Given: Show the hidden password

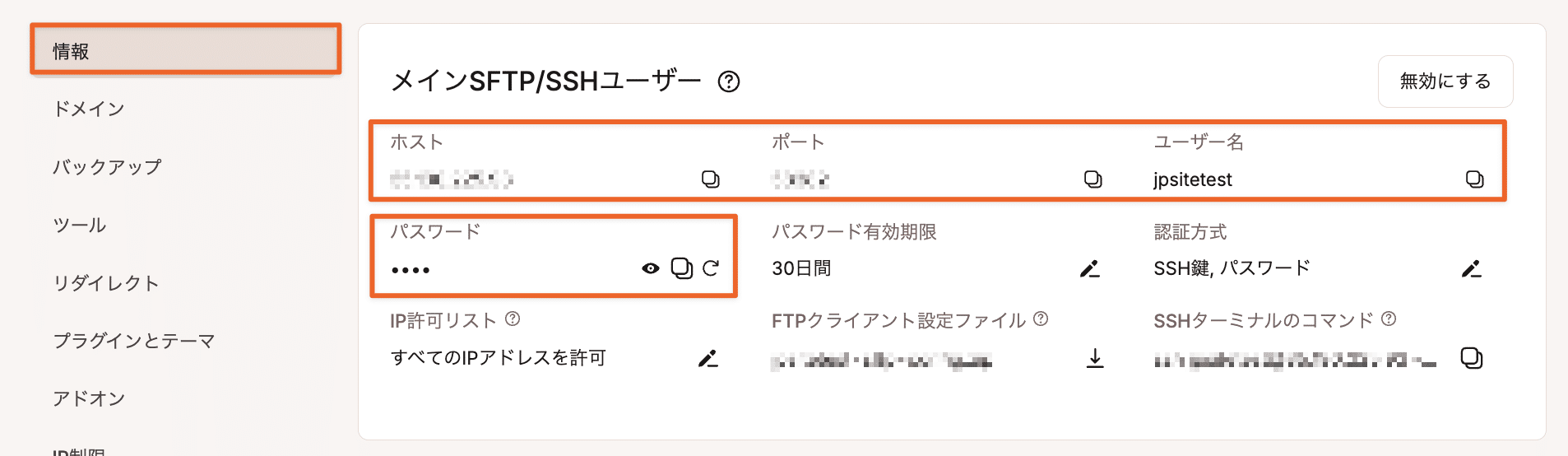Looking at the screenshot, I should point(651,268).
